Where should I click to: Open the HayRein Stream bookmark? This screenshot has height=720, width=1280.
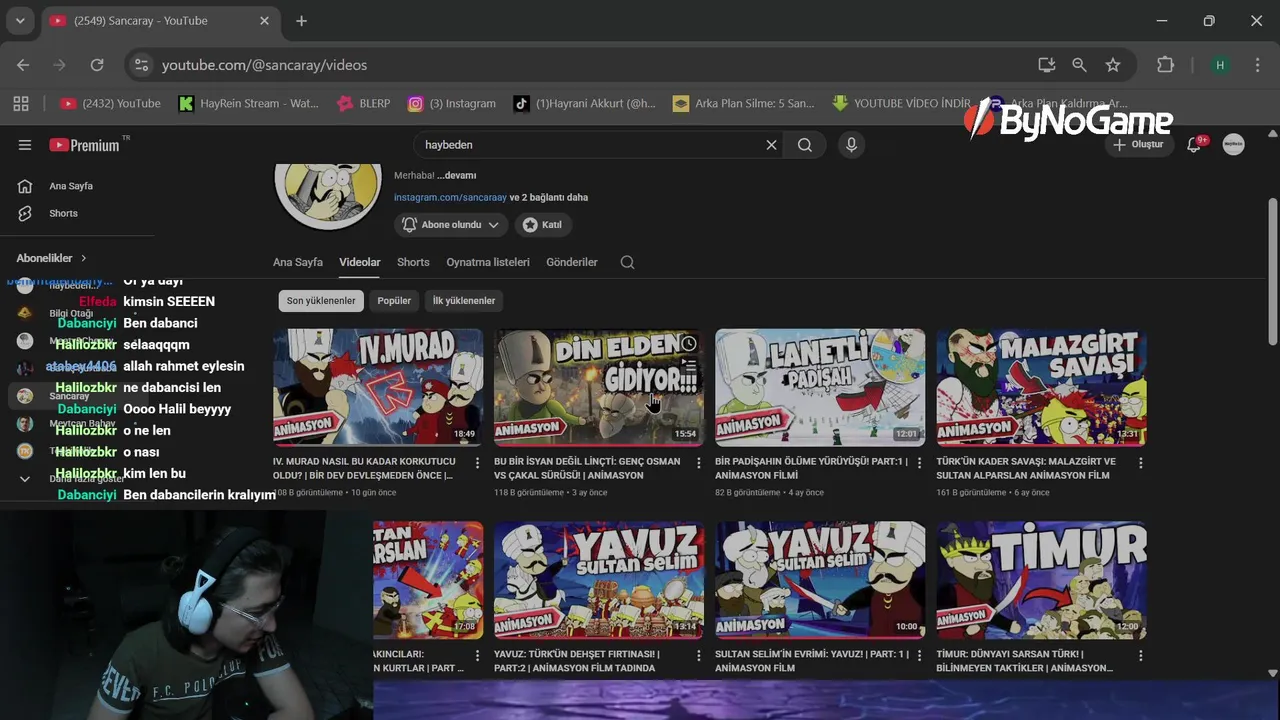[248, 103]
